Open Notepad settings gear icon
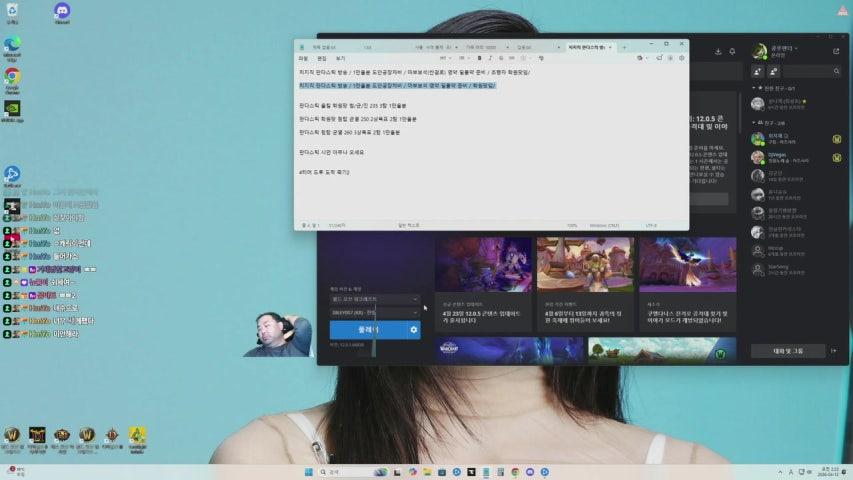853x480 pixels. 681,58
